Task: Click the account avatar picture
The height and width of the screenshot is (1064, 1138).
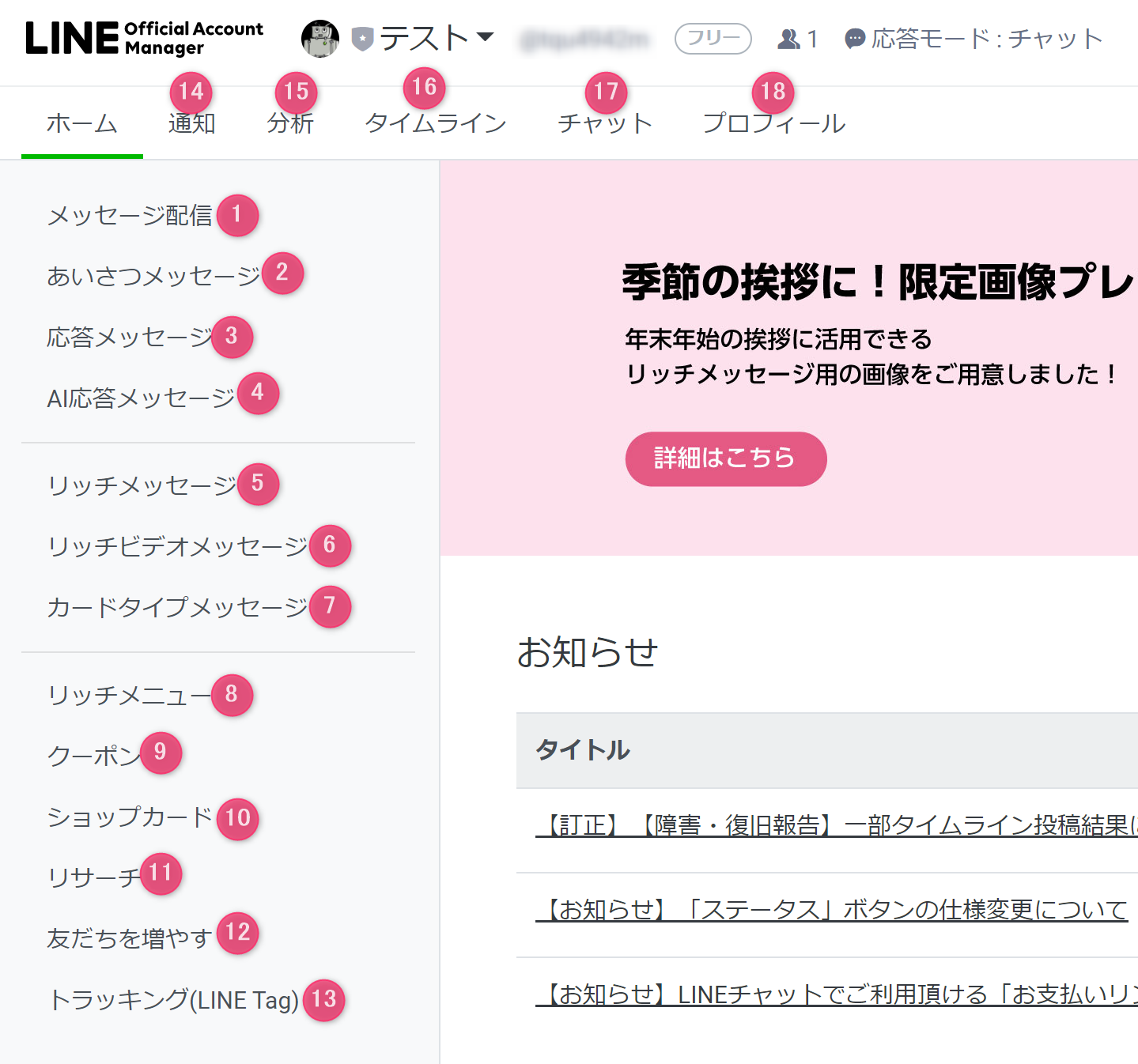Action: [320, 39]
